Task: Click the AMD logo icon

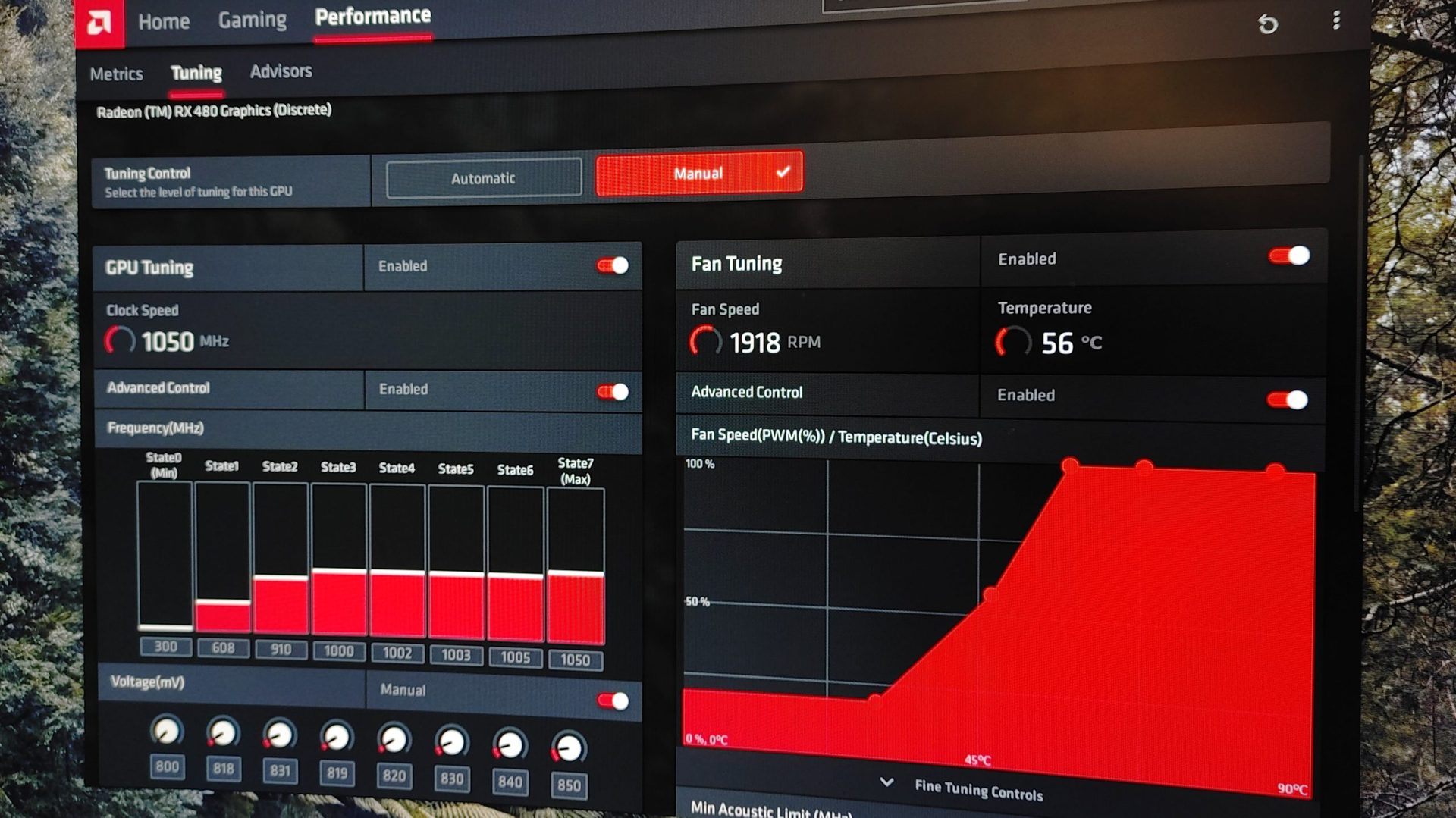Action: (99, 22)
